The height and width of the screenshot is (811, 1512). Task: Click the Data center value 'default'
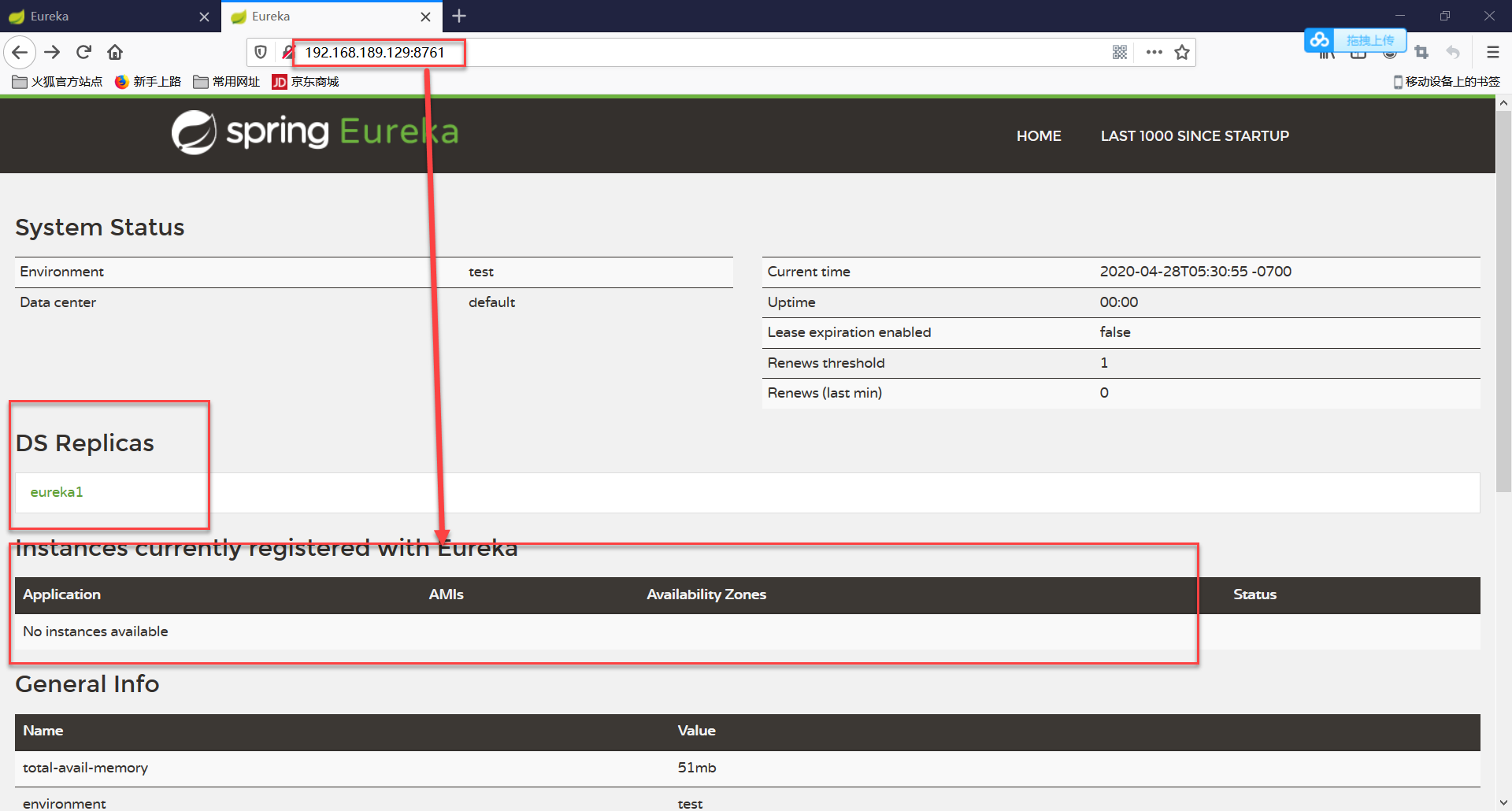[492, 302]
